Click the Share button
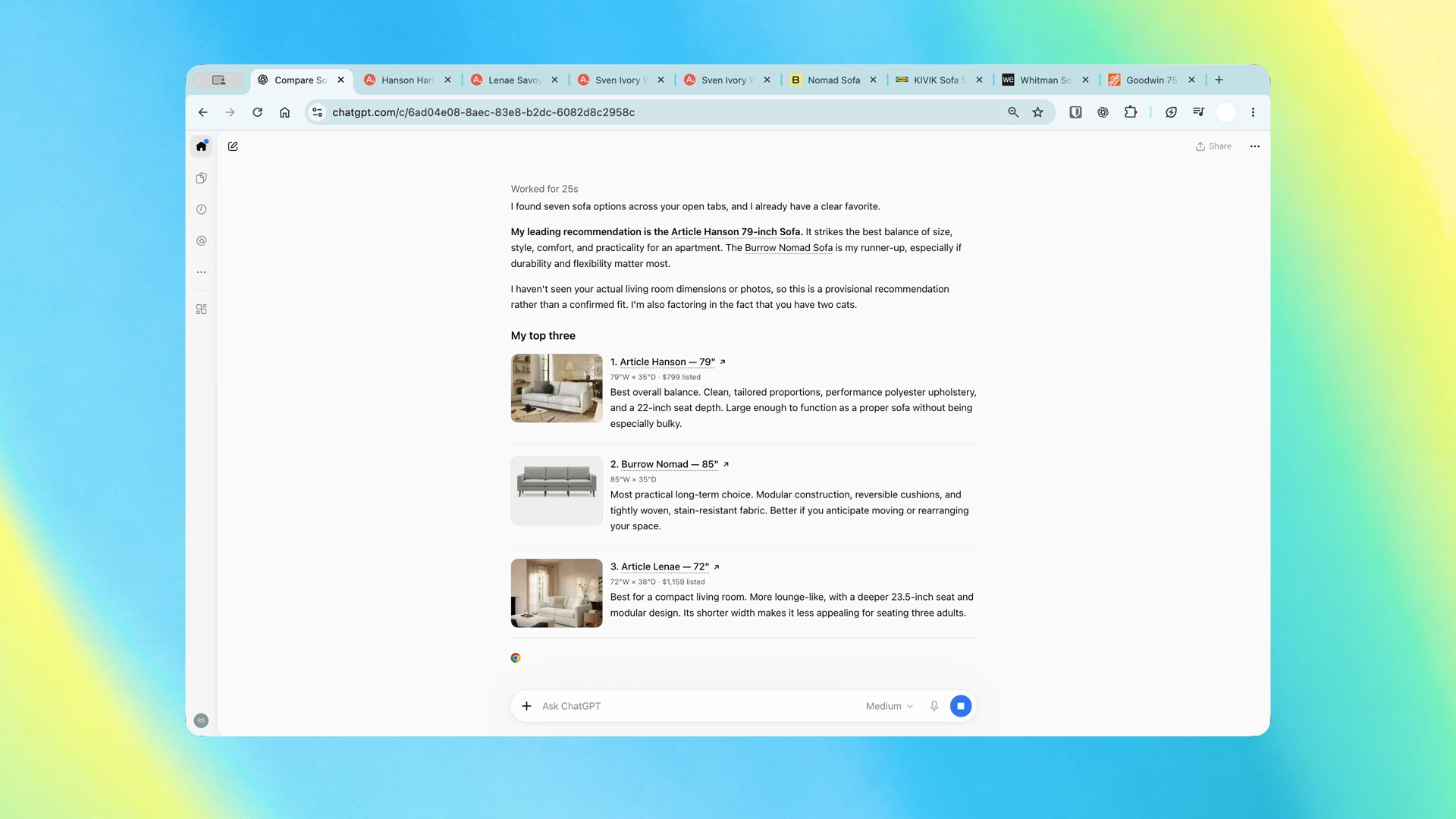Image resolution: width=1456 pixels, height=819 pixels. tap(1213, 146)
